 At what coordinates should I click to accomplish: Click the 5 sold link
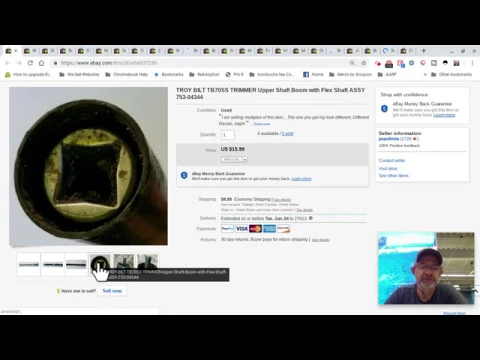click(287, 133)
